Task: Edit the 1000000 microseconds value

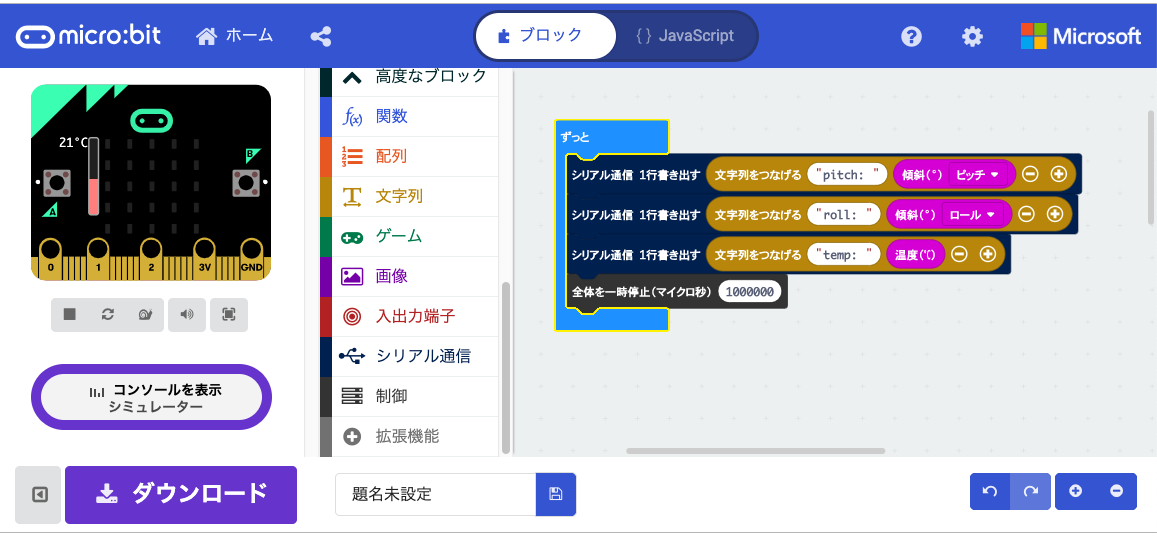Action: click(x=749, y=292)
